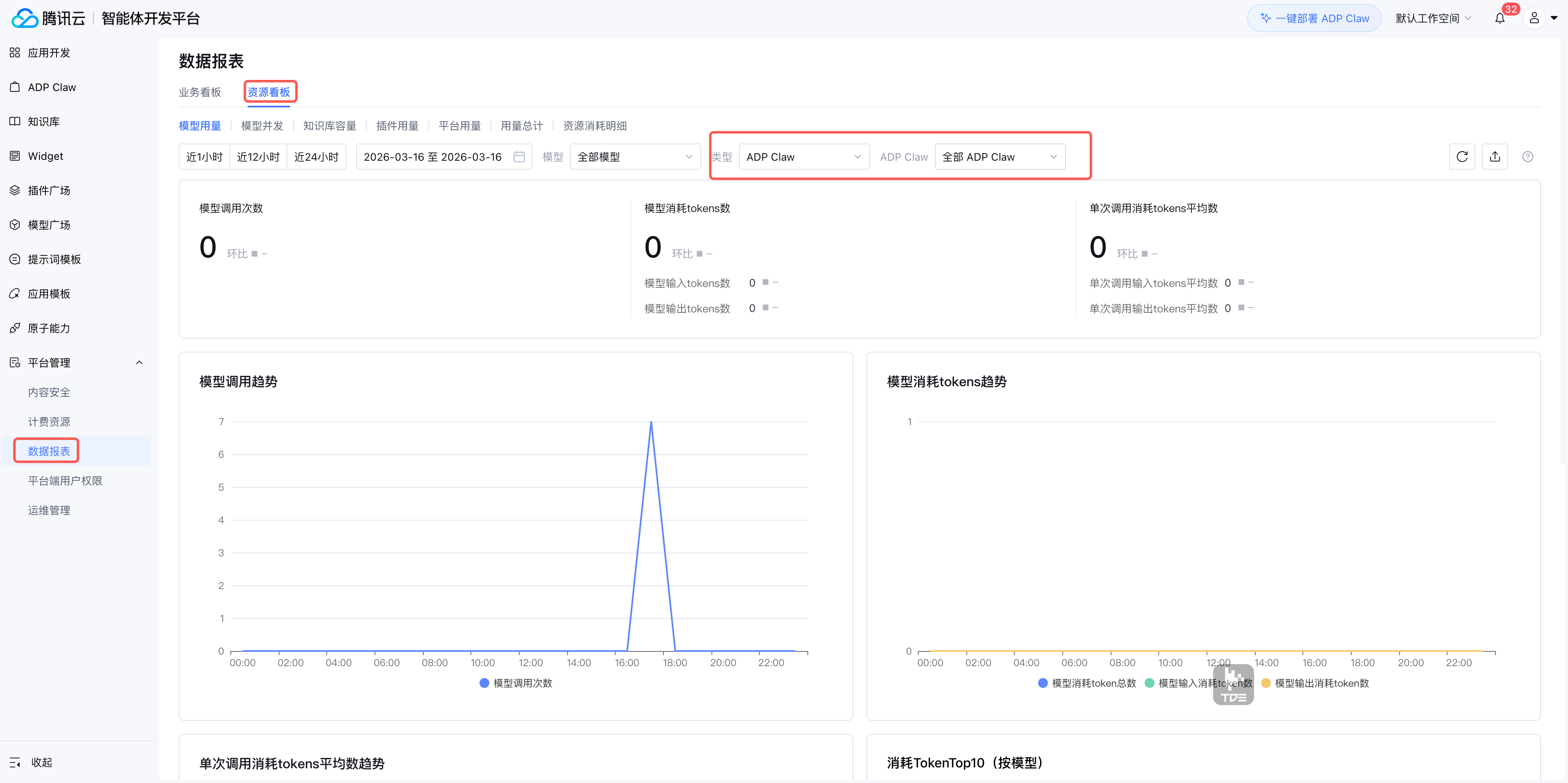Open 插件广场 from the sidebar
1568x783 pixels.
tap(49, 191)
